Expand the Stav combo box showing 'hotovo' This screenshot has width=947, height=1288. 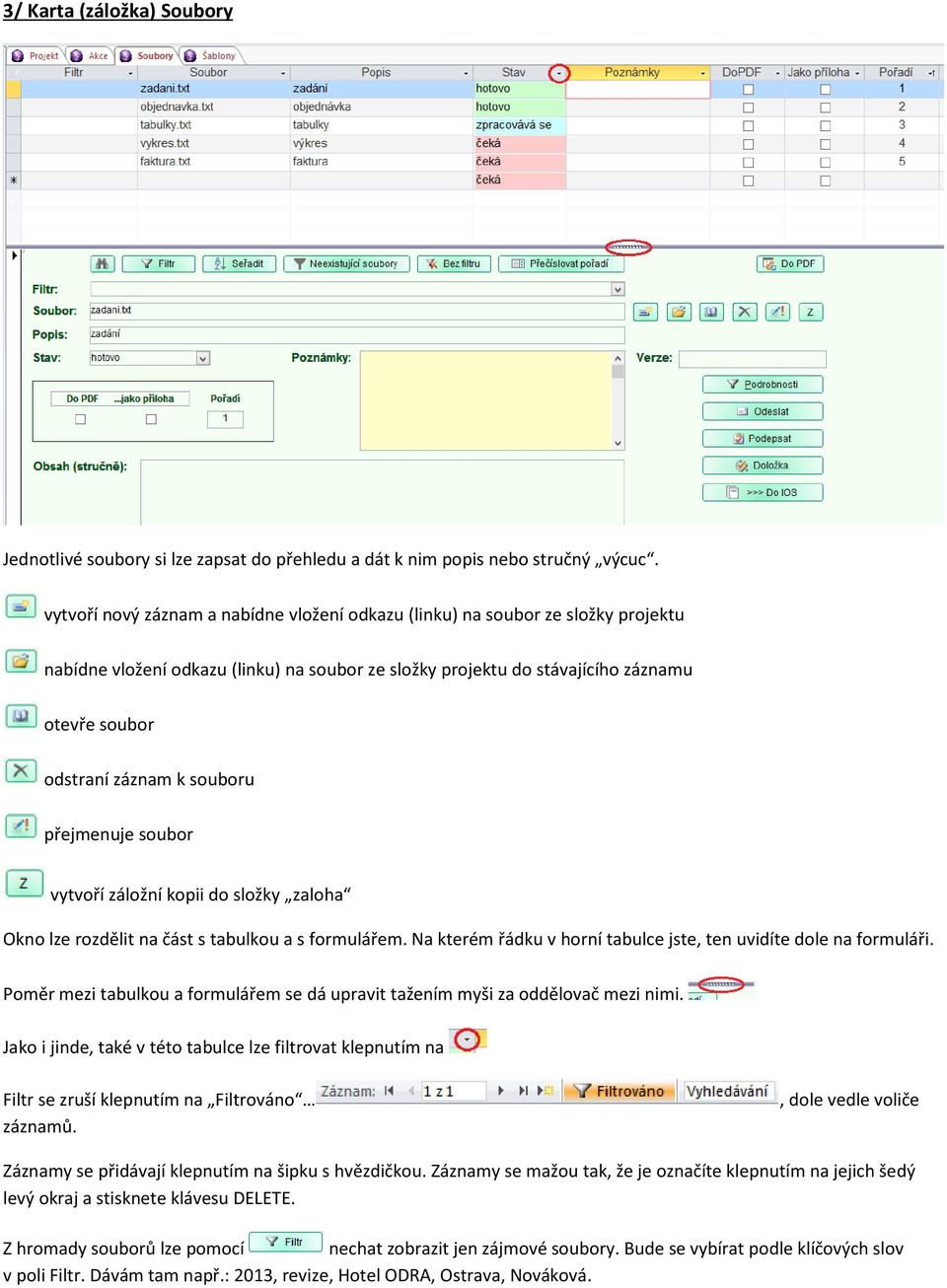[203, 358]
